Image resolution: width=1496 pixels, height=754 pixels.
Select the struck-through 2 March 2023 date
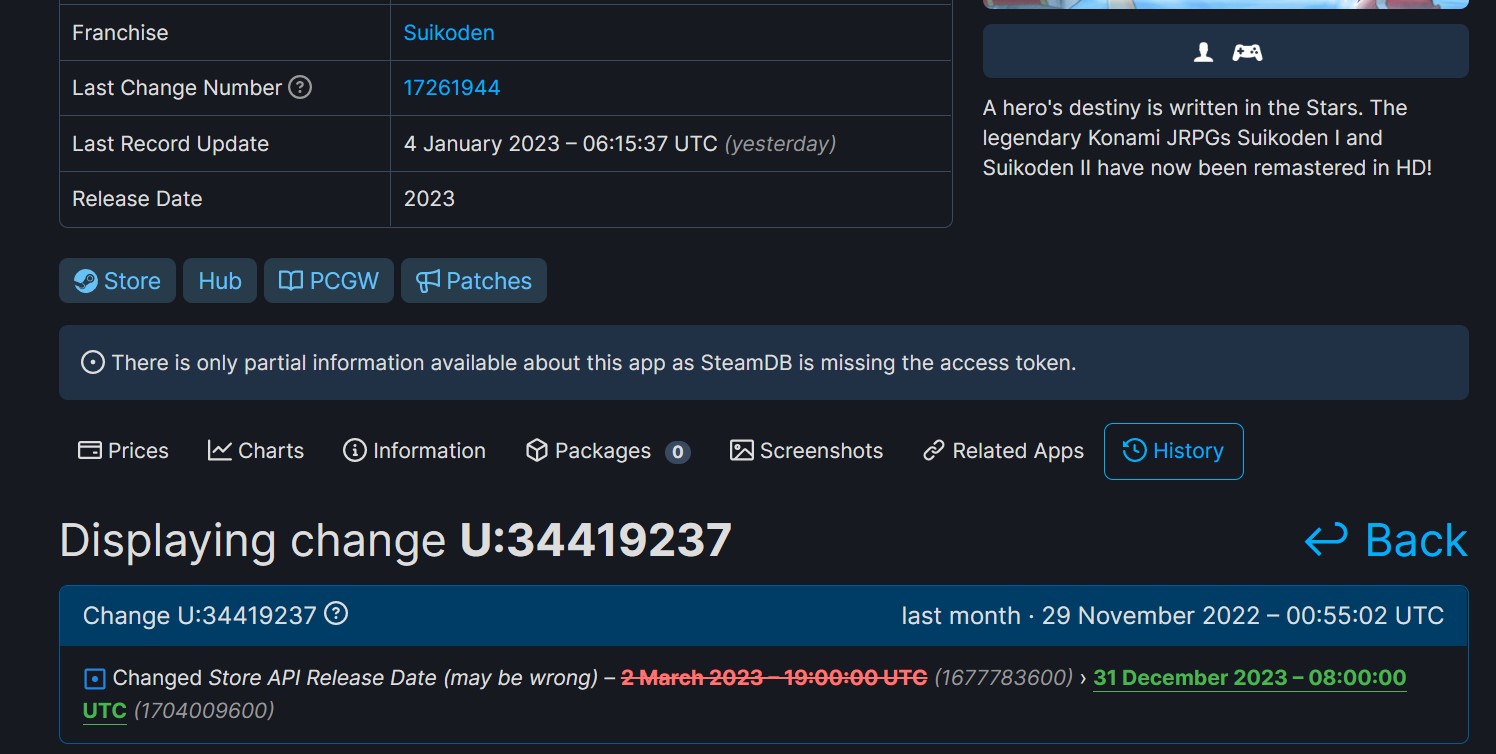(774, 678)
